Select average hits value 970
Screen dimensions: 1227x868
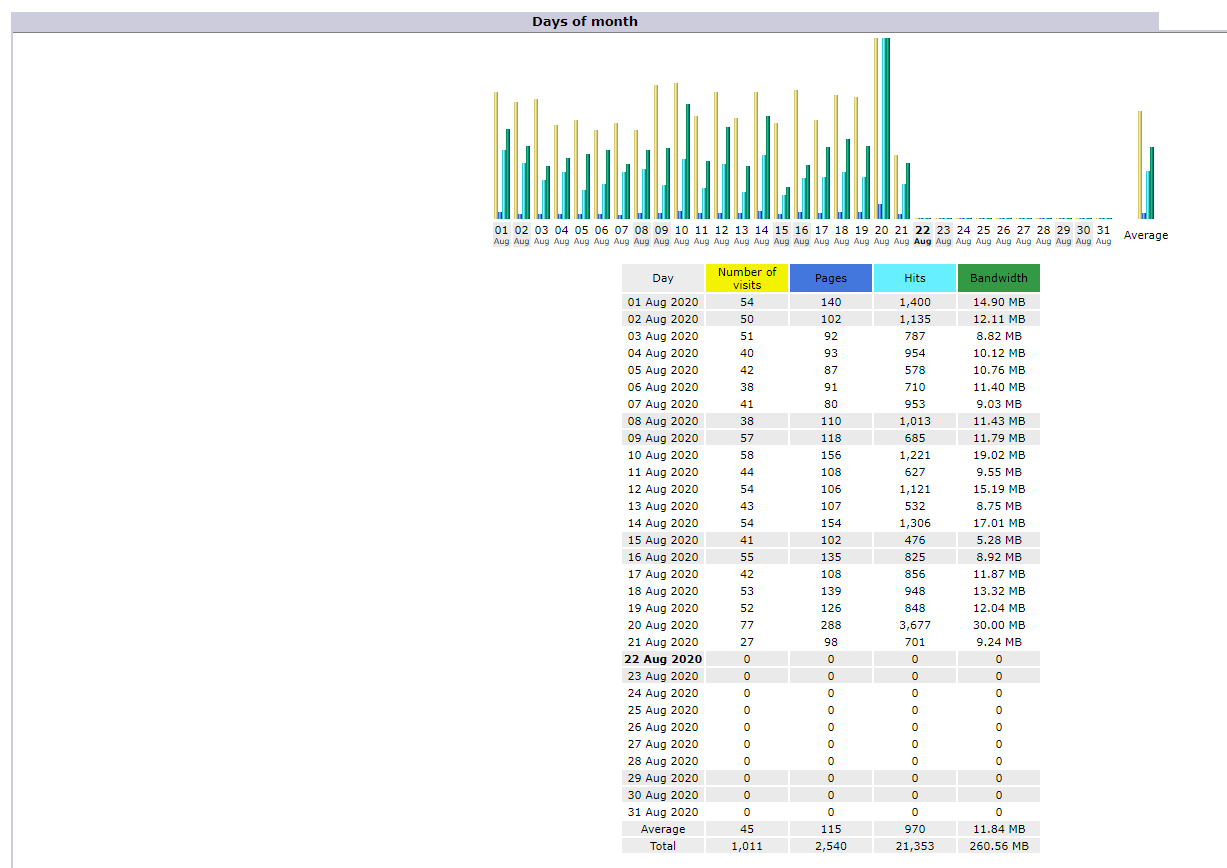pyautogui.click(x=915, y=829)
